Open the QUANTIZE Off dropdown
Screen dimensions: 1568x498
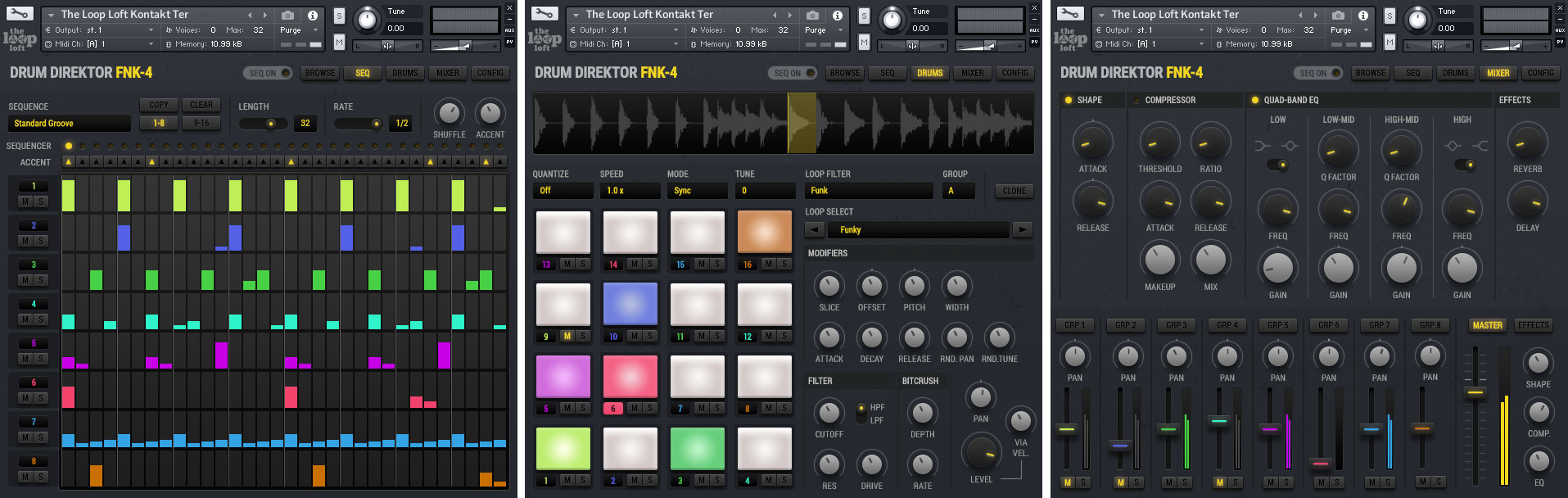point(563,191)
